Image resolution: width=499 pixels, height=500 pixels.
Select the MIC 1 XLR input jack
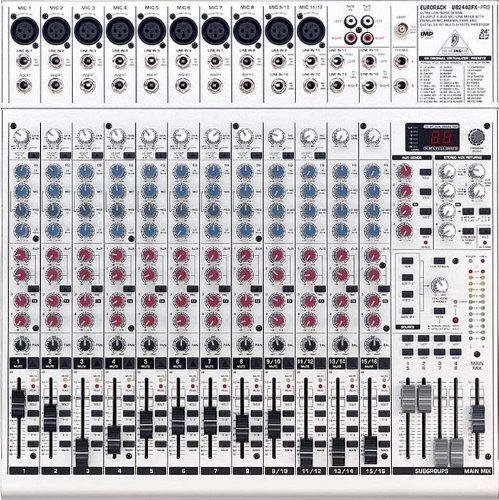[24, 30]
